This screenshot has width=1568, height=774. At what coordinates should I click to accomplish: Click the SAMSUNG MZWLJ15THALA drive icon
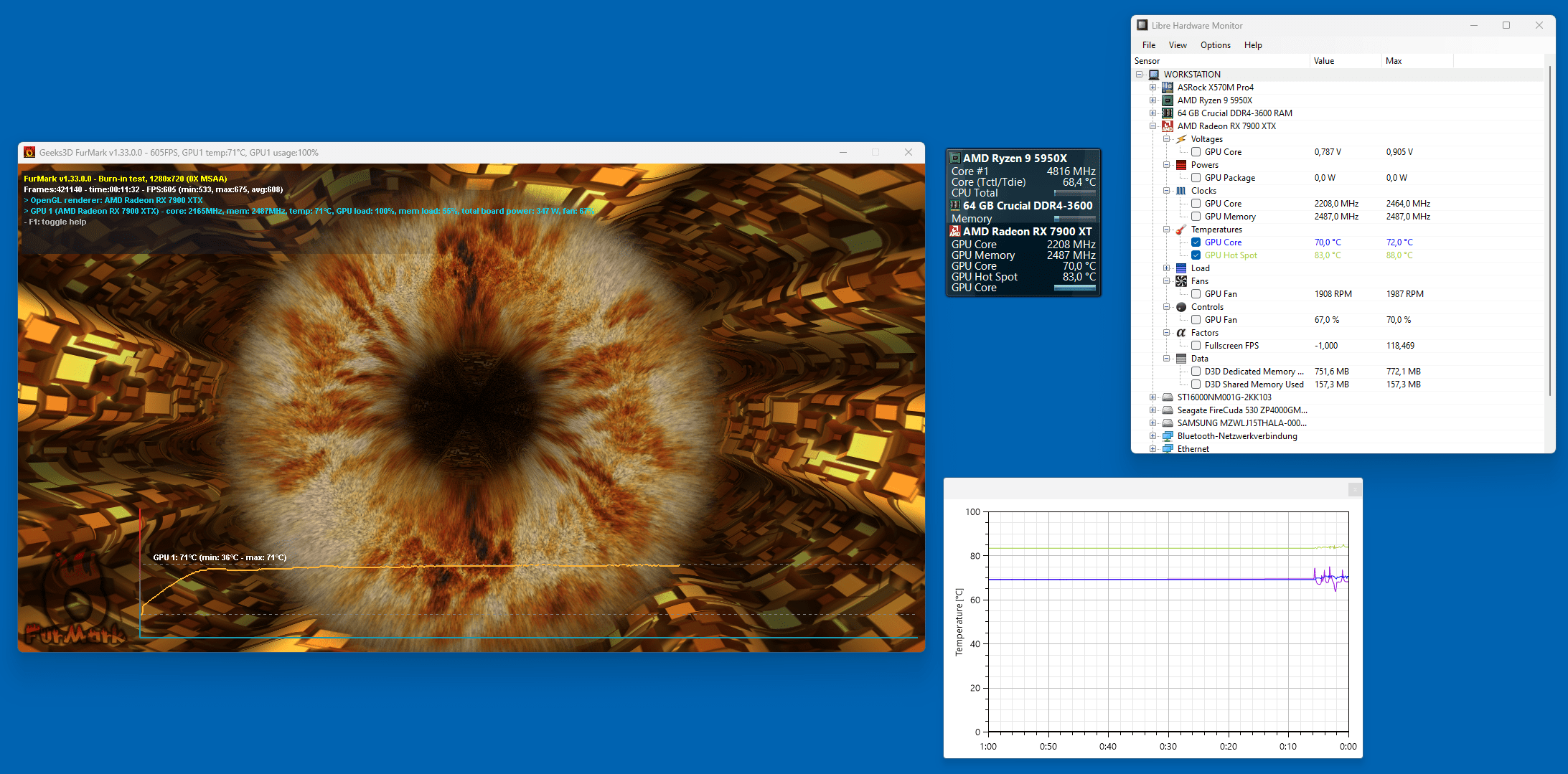coord(1168,423)
